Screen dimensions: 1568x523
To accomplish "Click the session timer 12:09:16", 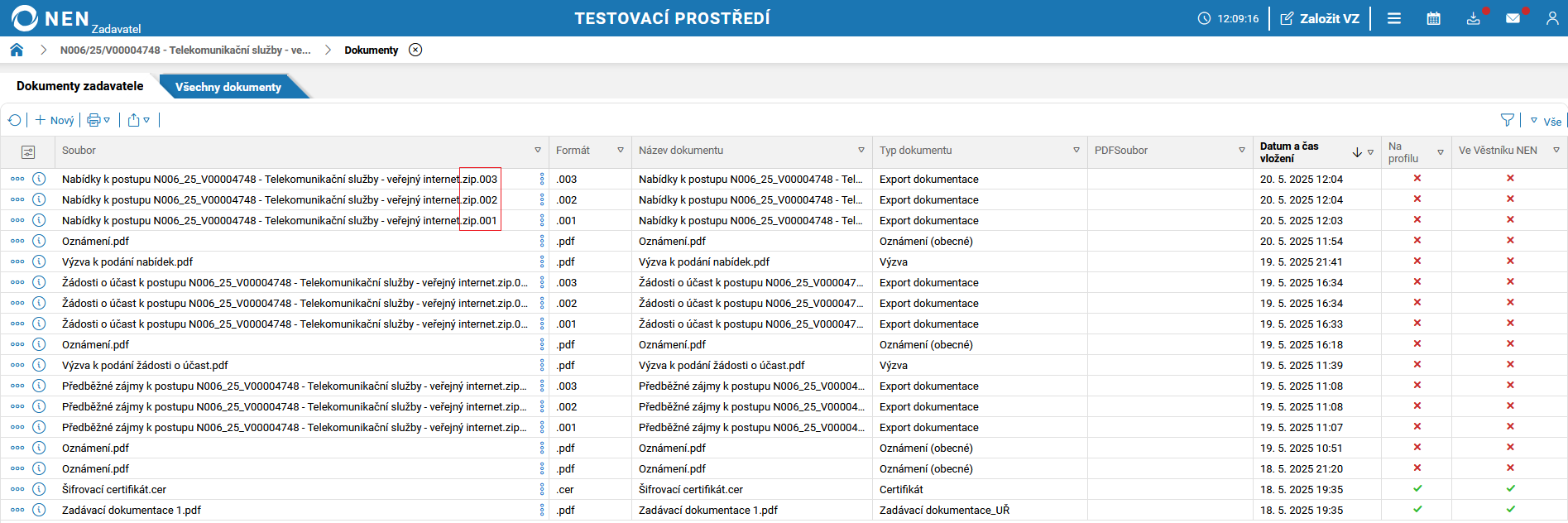I will 1229,18.
